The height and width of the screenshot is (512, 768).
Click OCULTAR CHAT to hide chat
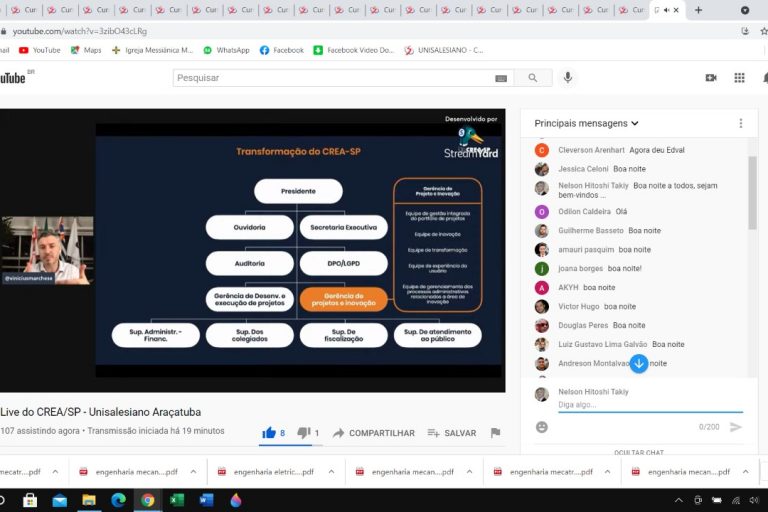(x=639, y=452)
